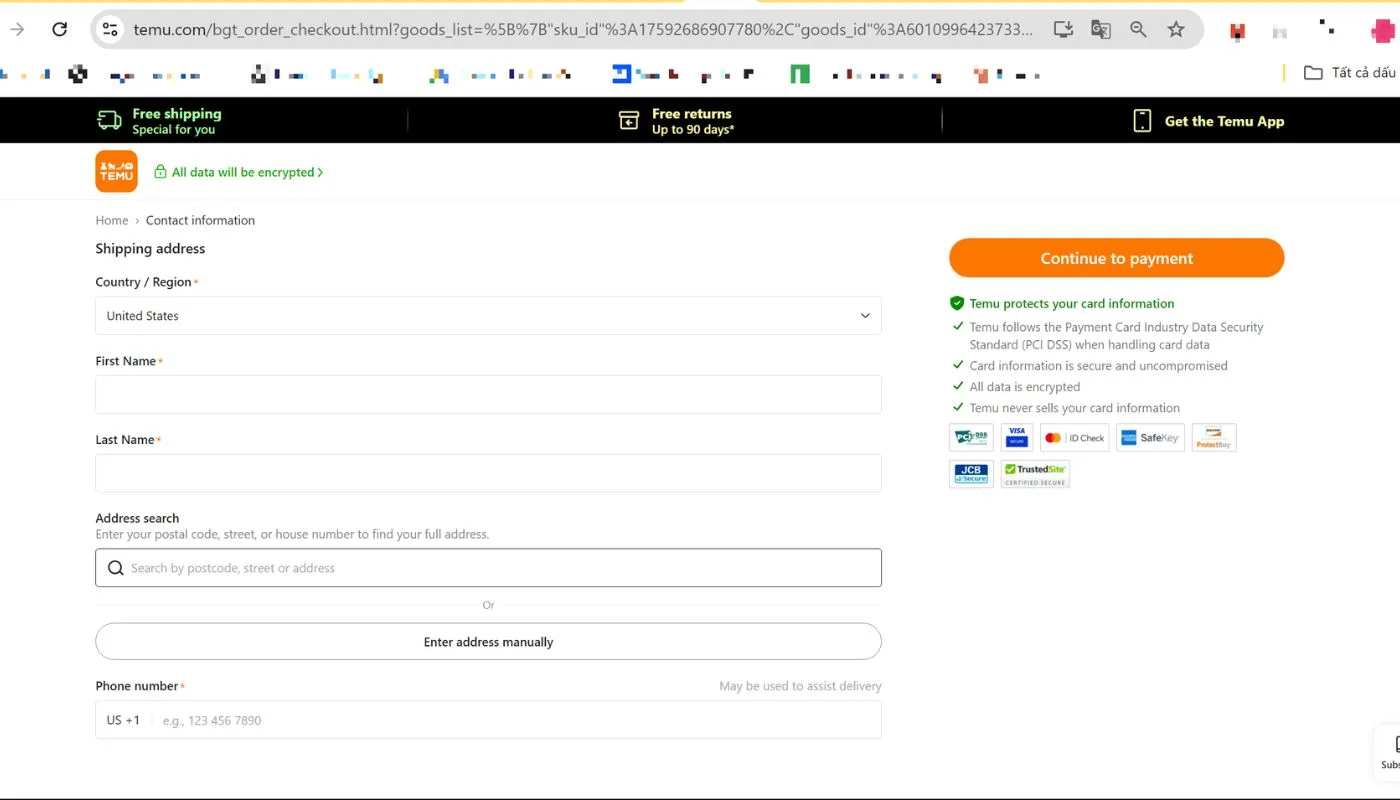Bookmark this page with the star icon

pyautogui.click(x=1176, y=29)
